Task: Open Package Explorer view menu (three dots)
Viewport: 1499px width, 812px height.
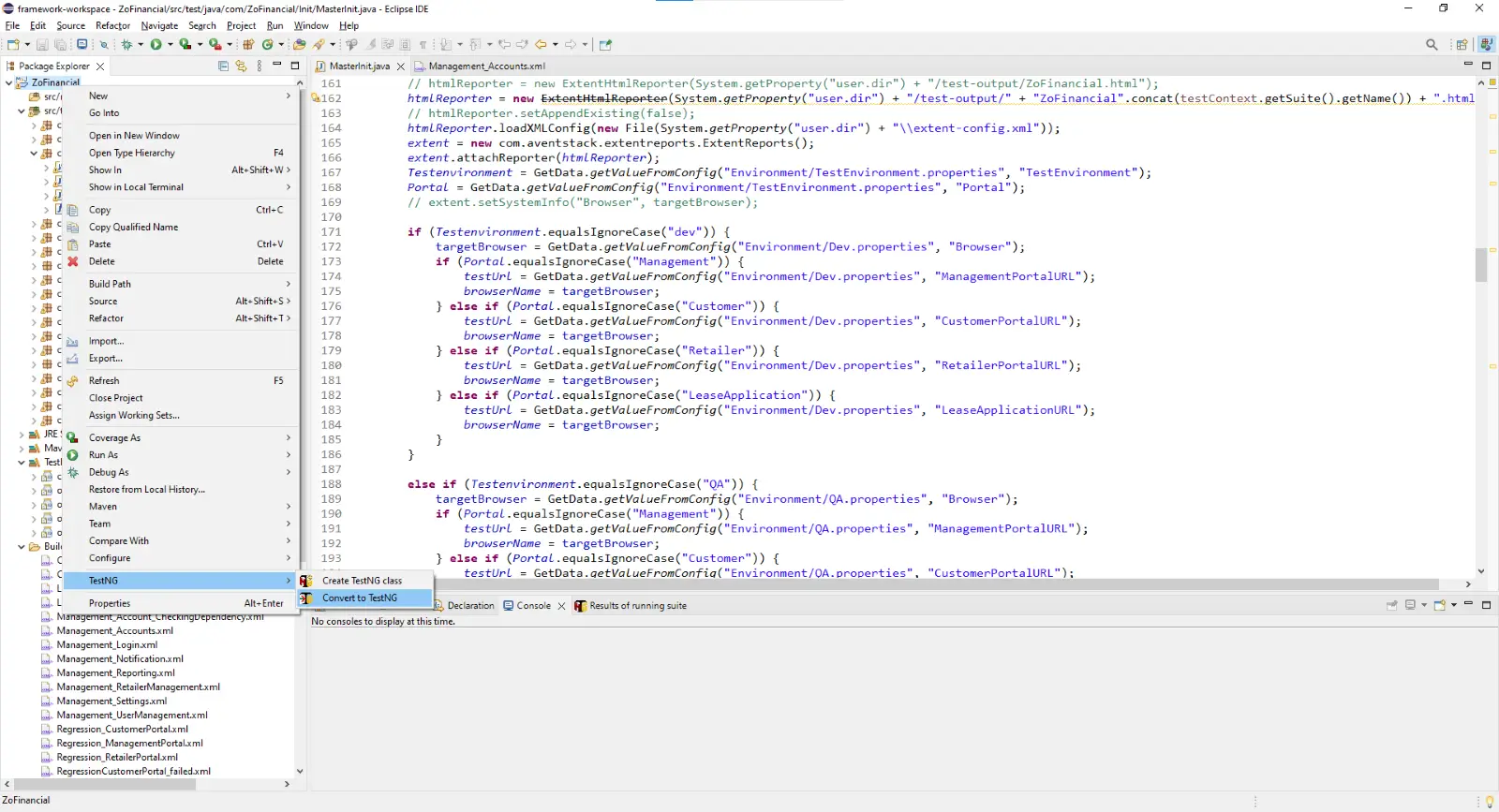Action: point(260,66)
